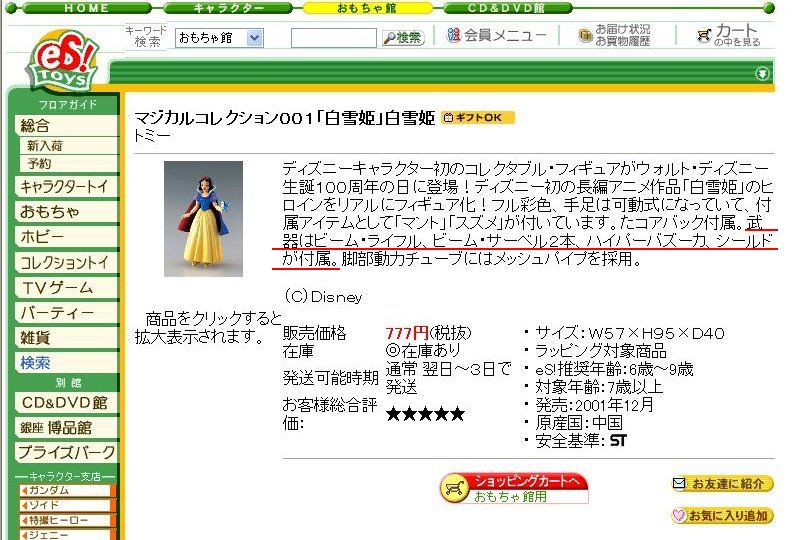Select 新入荷 in floor guide
Screen dimensions: 800x540
69,146
